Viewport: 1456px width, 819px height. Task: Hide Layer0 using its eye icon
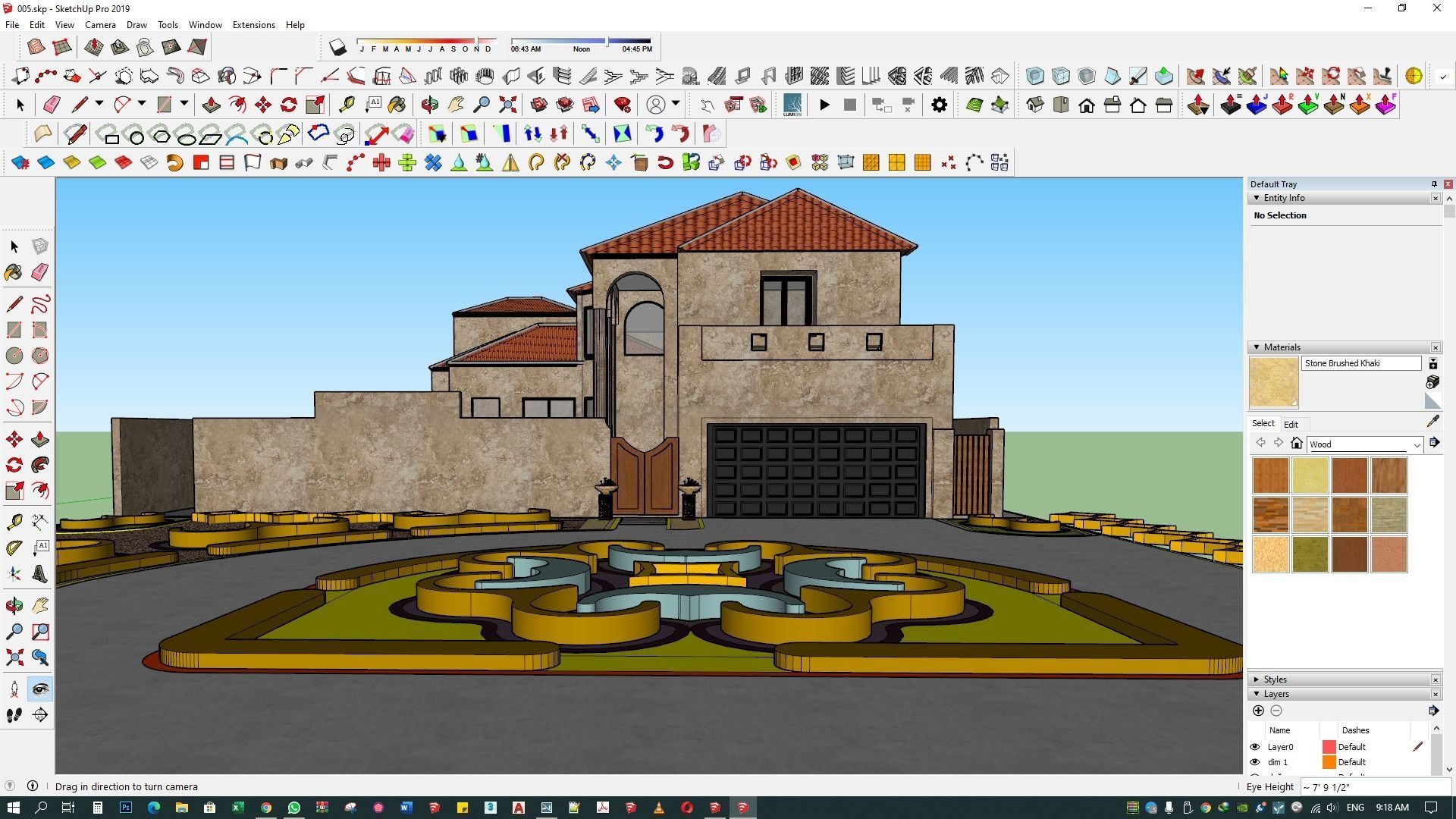[1255, 747]
